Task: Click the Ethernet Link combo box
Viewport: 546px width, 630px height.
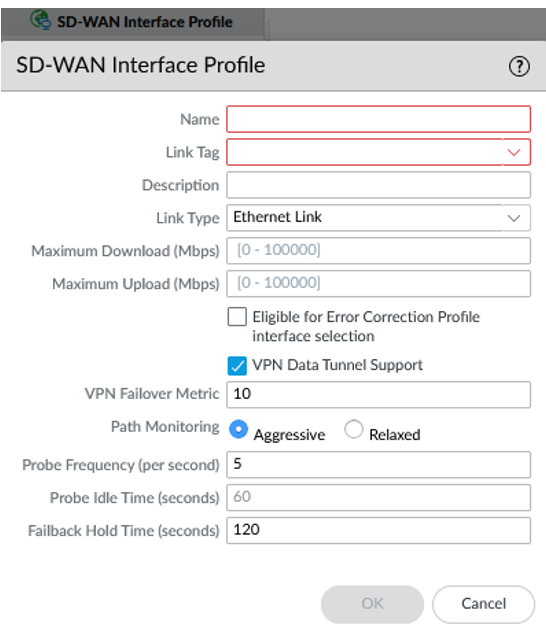Action: (378, 218)
